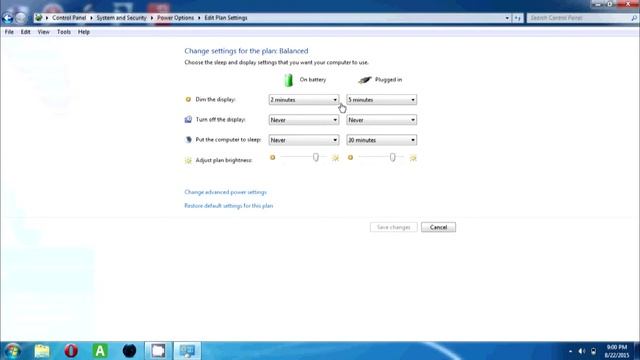Click the On battery brightness slider thumb
Viewport: 640px width, 360px height.
[x=316, y=157]
